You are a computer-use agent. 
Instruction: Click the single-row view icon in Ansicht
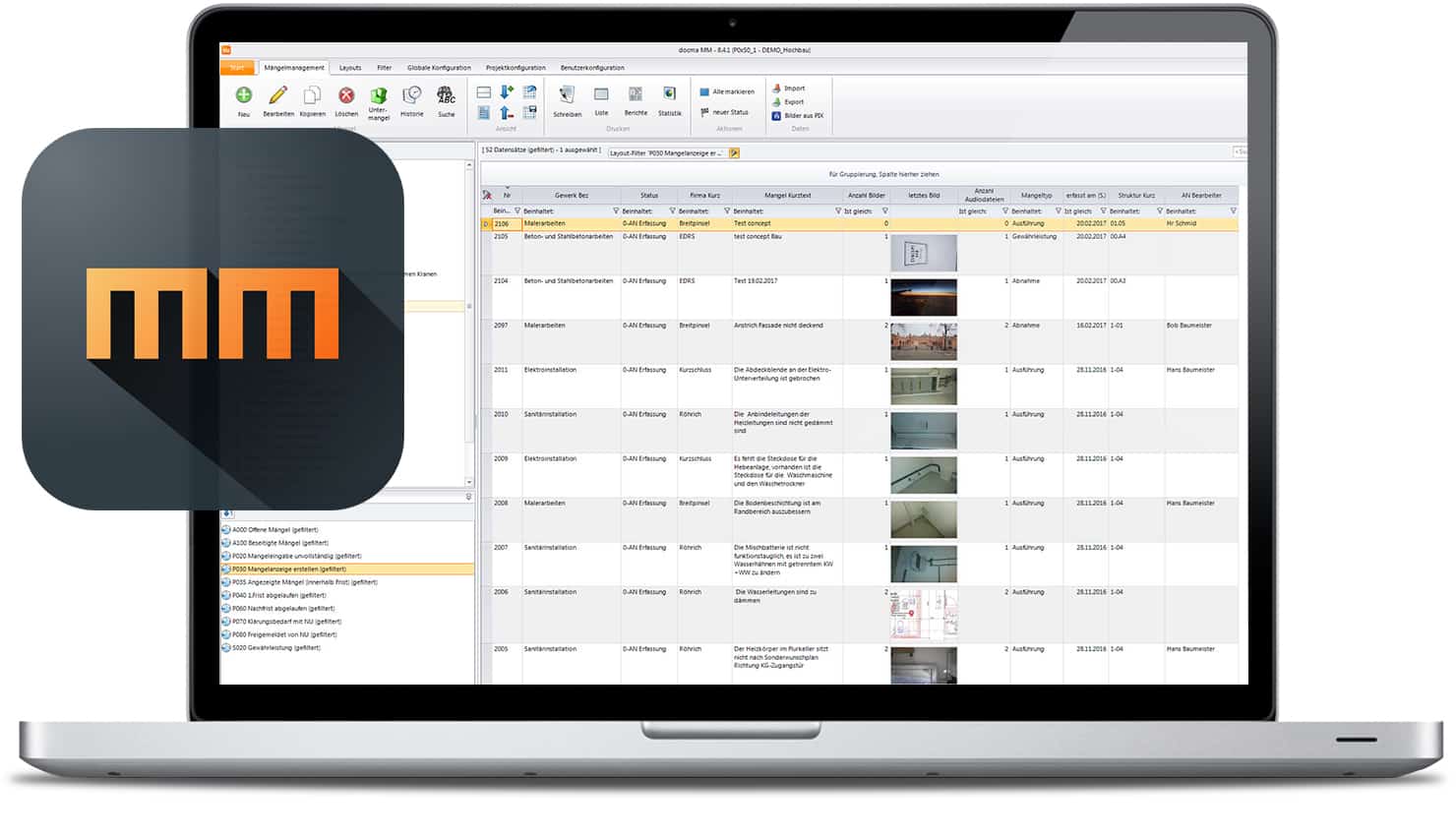[x=484, y=92]
